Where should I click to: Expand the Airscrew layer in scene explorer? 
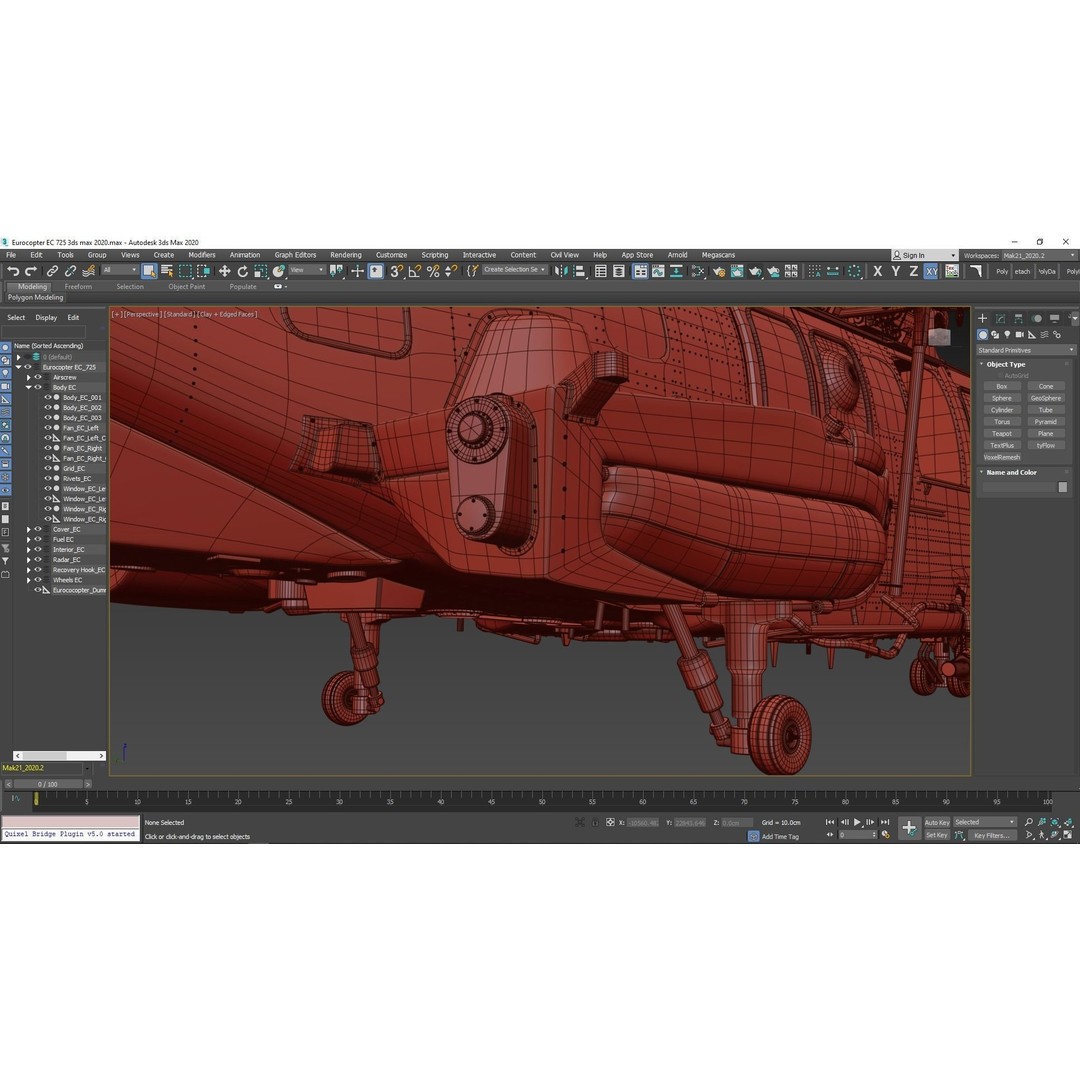[x=29, y=377]
